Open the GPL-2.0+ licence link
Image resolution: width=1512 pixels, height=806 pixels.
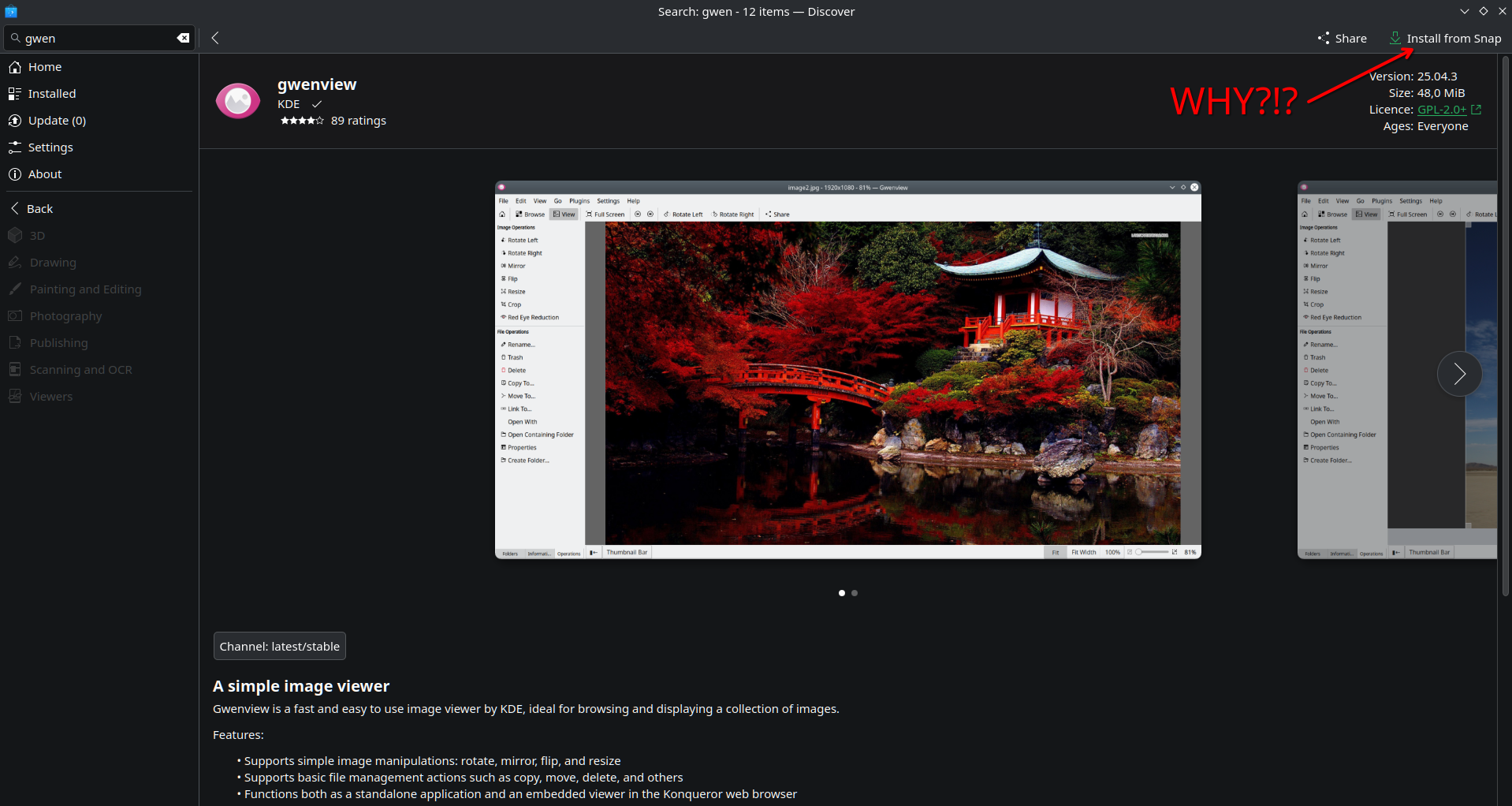tap(1441, 110)
